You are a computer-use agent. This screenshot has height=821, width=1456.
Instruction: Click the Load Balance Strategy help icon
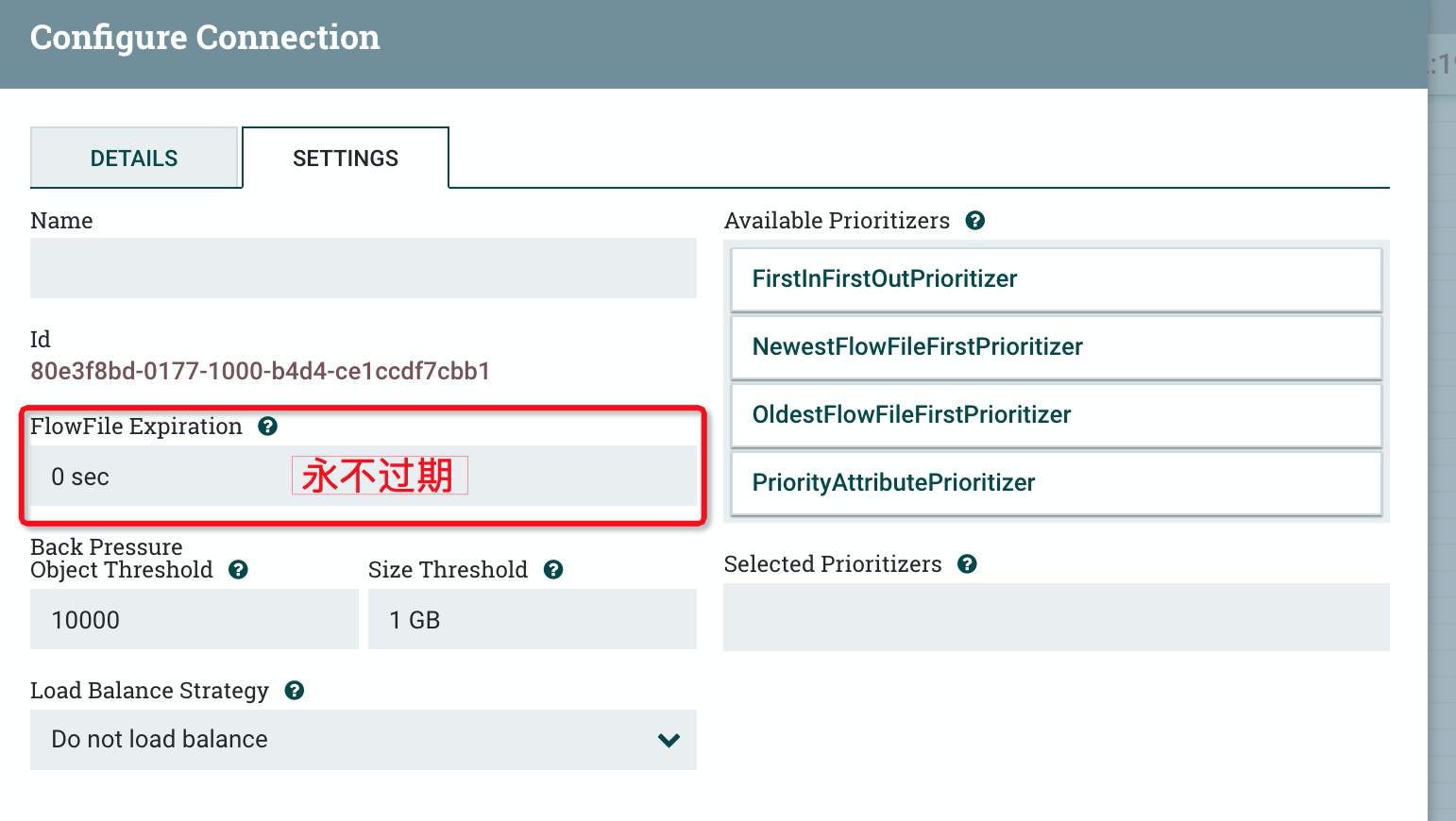[294, 690]
